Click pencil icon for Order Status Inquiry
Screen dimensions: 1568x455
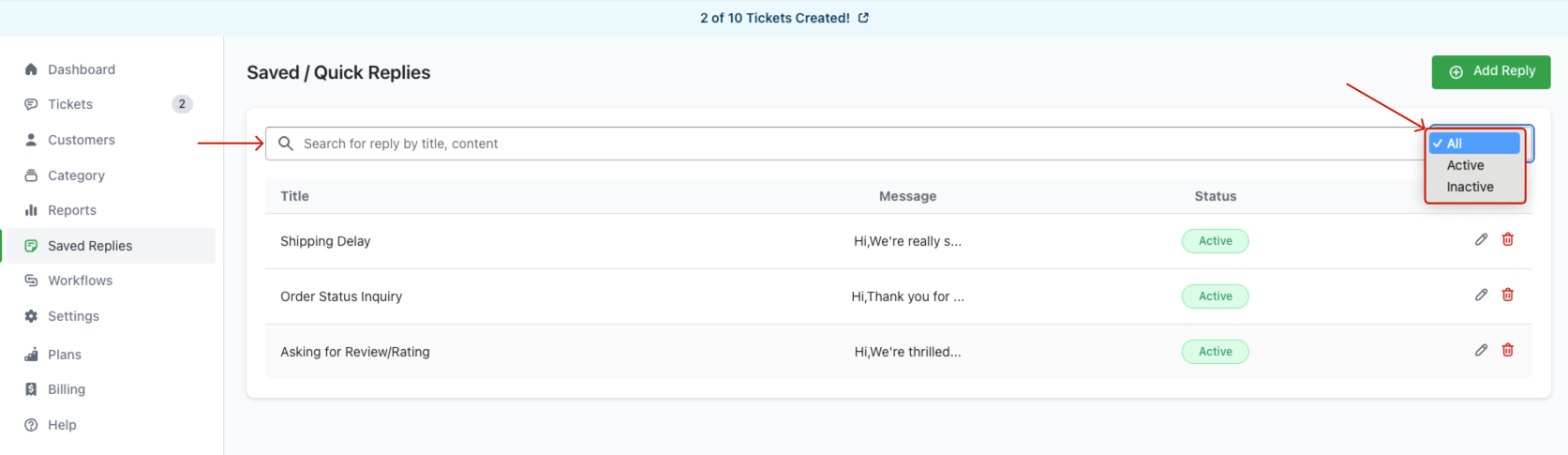(x=1481, y=295)
